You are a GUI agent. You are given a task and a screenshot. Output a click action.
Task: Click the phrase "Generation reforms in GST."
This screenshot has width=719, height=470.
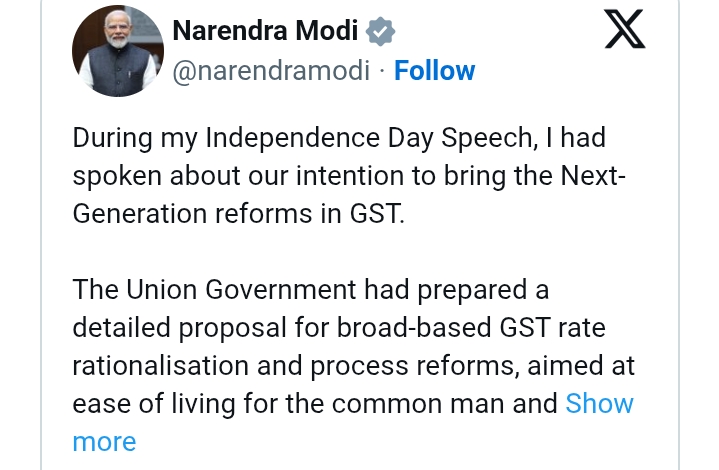[239, 212]
